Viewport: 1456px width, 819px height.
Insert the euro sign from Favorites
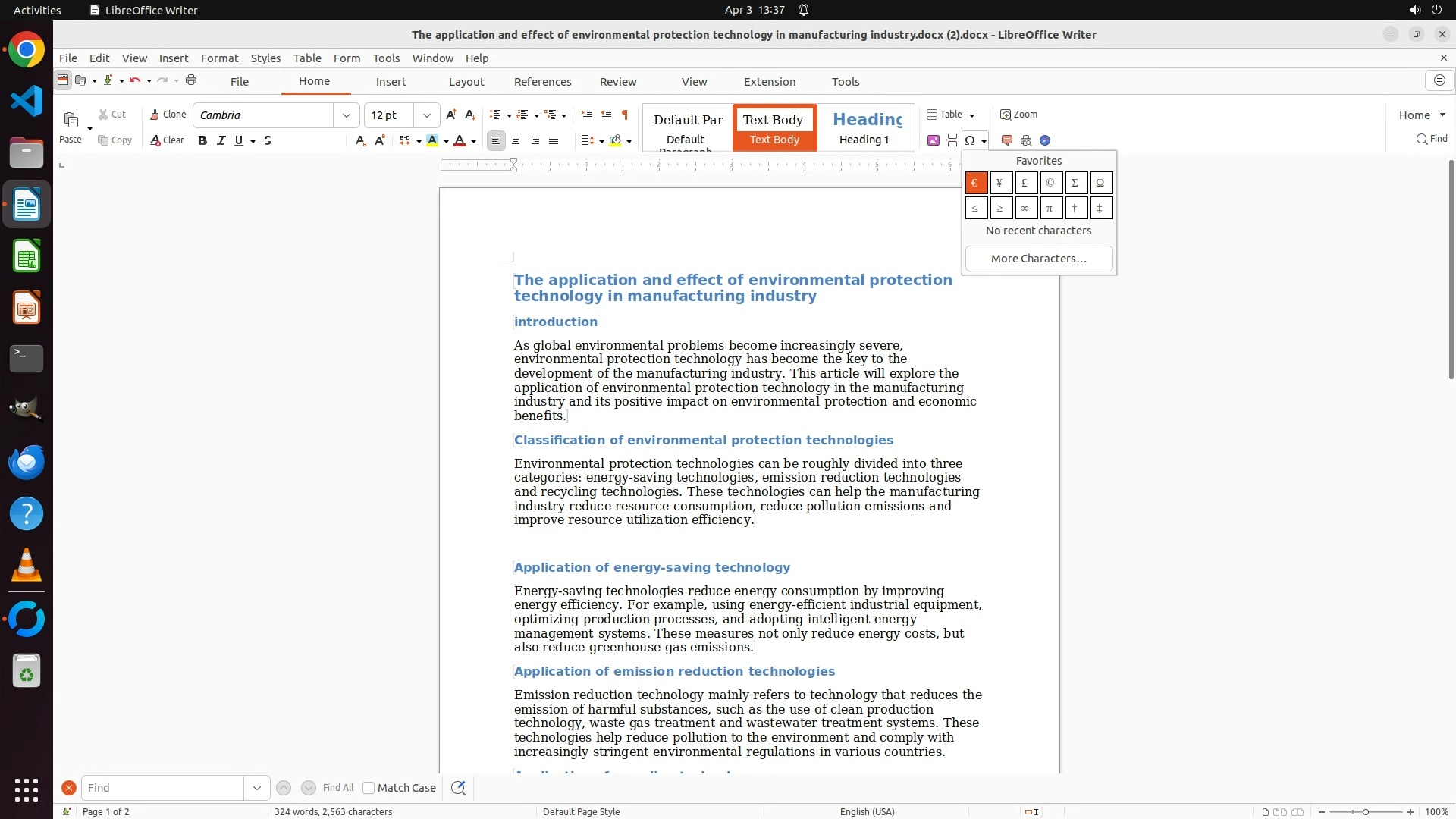click(x=976, y=183)
